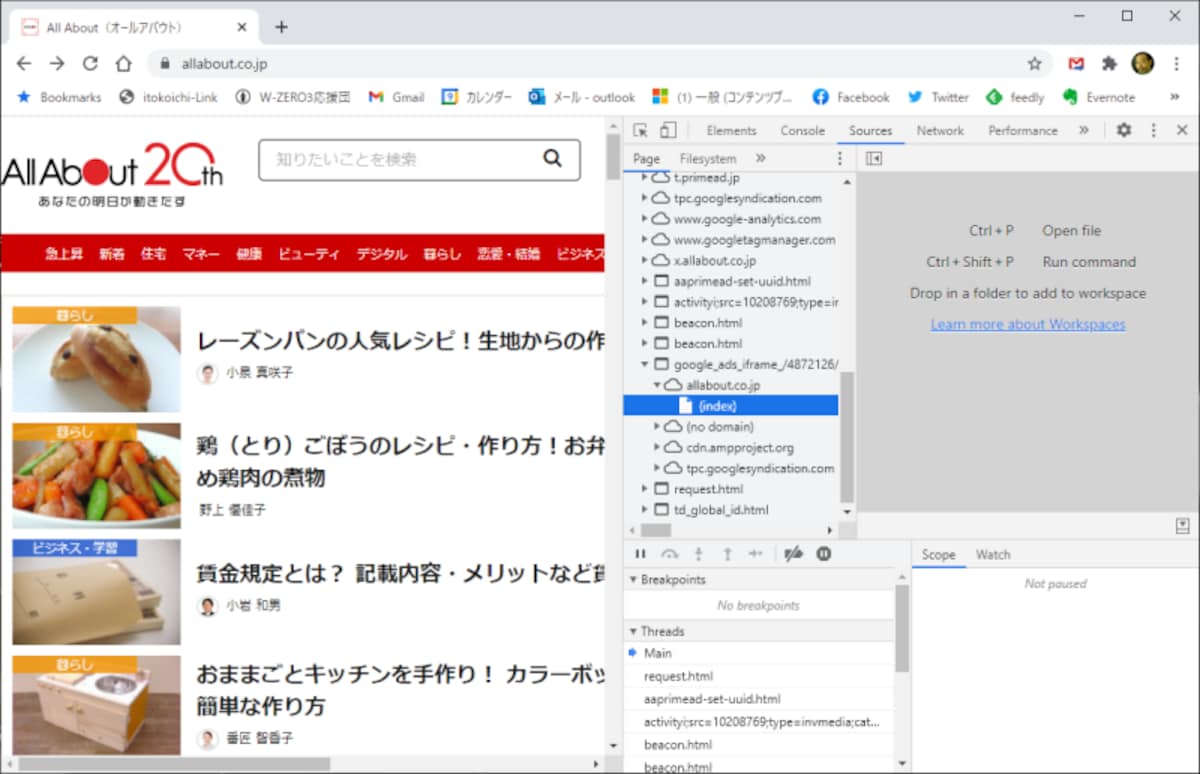Expand x.allabout.co.jp node
The height and width of the screenshot is (774, 1200).
[x=645, y=261]
